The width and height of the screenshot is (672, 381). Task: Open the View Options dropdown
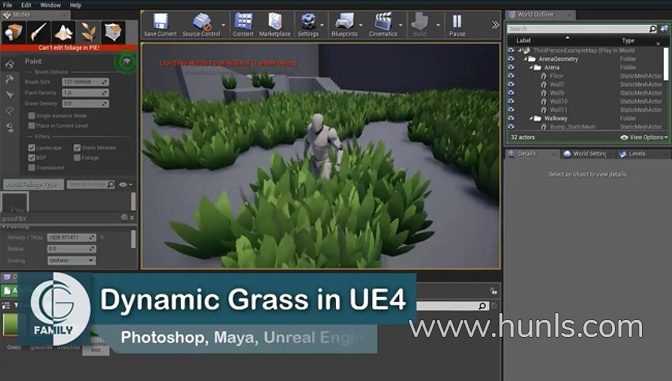[x=644, y=137]
